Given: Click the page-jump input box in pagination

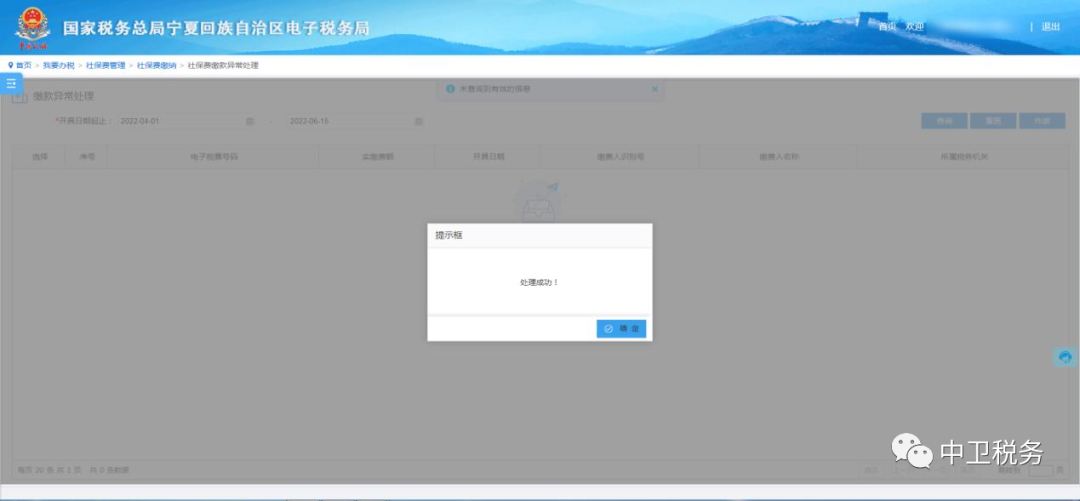Looking at the screenshot, I should [x=1041, y=471].
